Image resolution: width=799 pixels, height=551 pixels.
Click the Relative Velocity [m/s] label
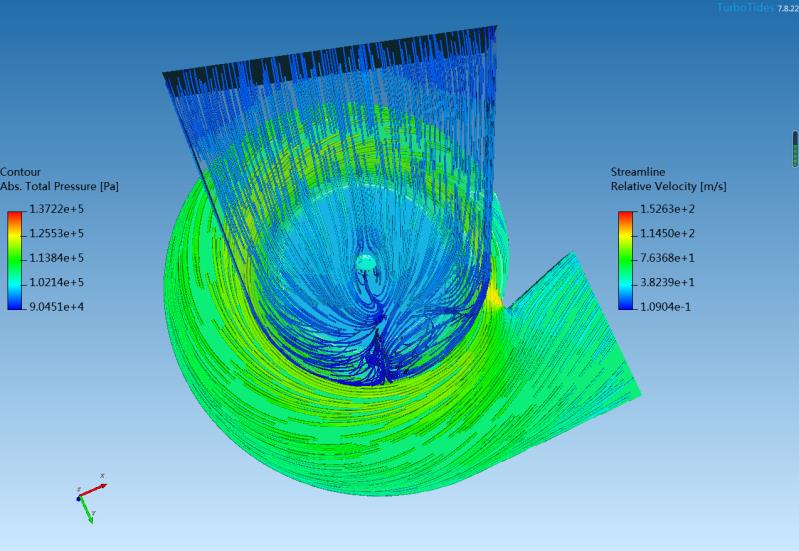tap(669, 186)
